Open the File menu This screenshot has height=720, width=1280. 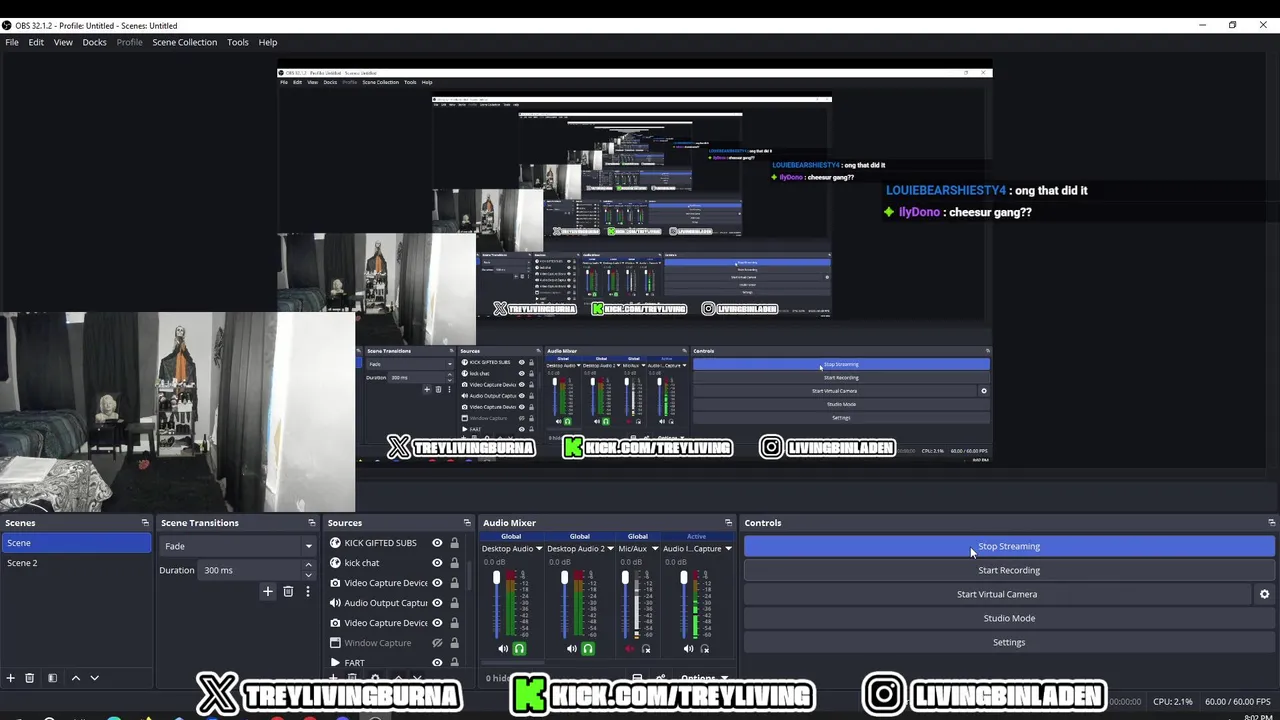(12, 42)
